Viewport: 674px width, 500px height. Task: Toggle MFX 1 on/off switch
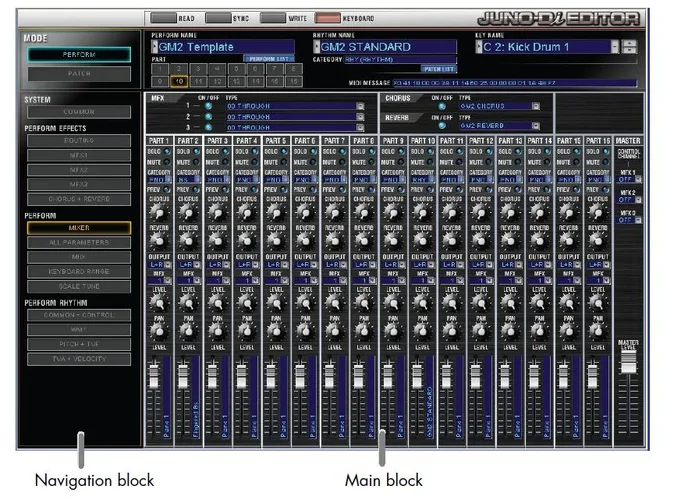click(208, 106)
